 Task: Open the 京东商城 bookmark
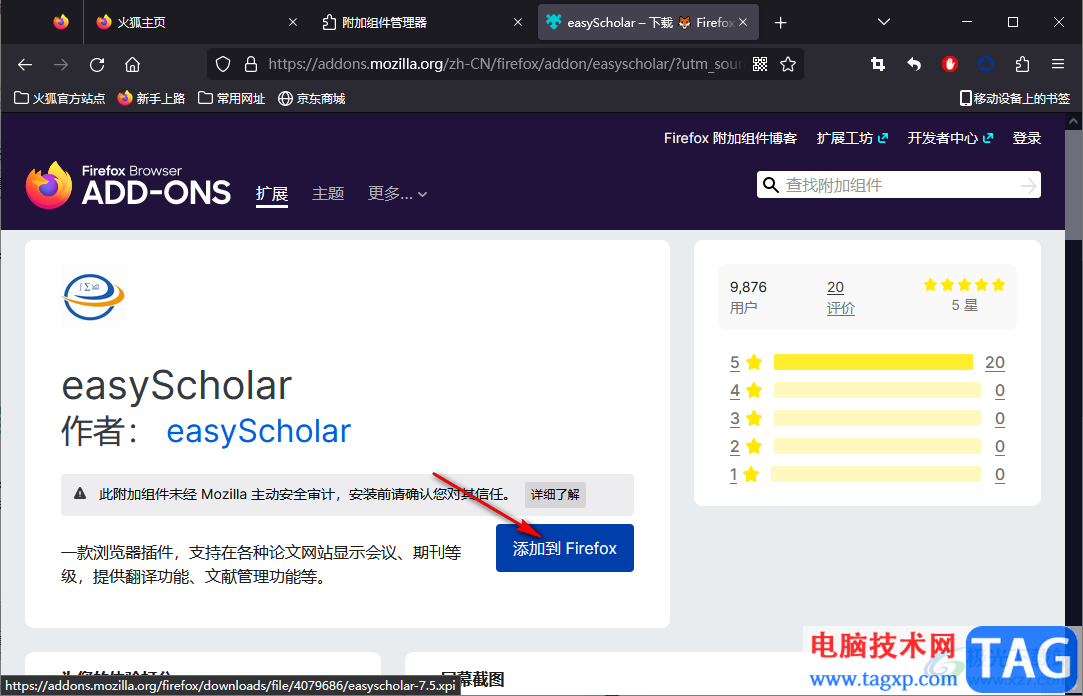tap(312, 98)
